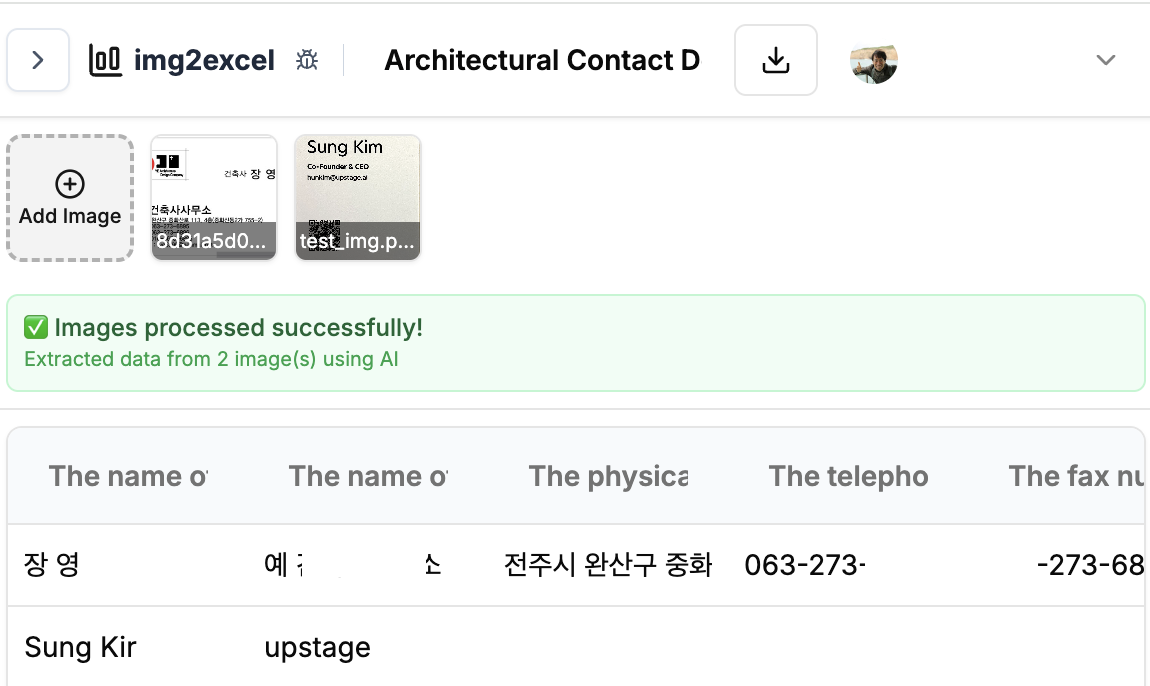
Task: Click the plus icon in Add Image
Action: click(x=70, y=184)
